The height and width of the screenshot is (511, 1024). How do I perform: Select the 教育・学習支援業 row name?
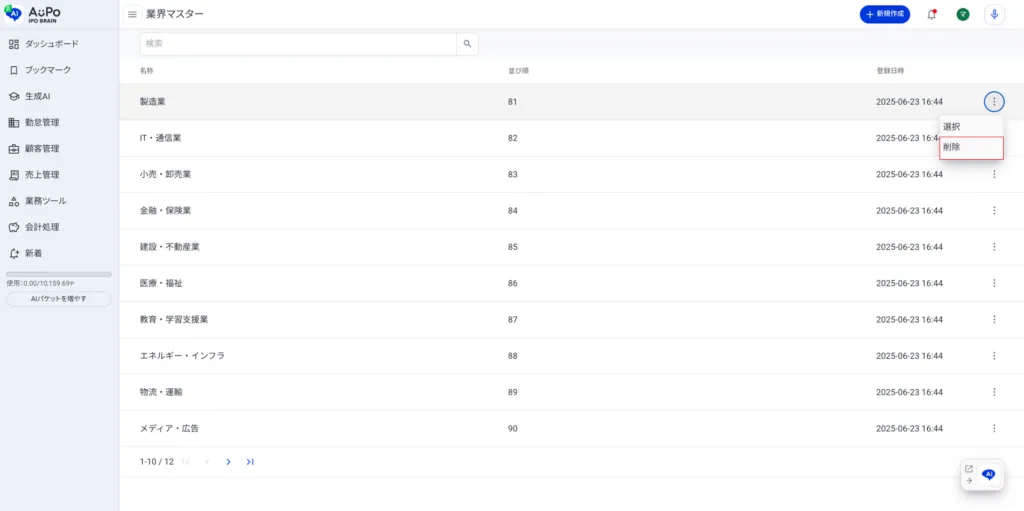(x=174, y=320)
